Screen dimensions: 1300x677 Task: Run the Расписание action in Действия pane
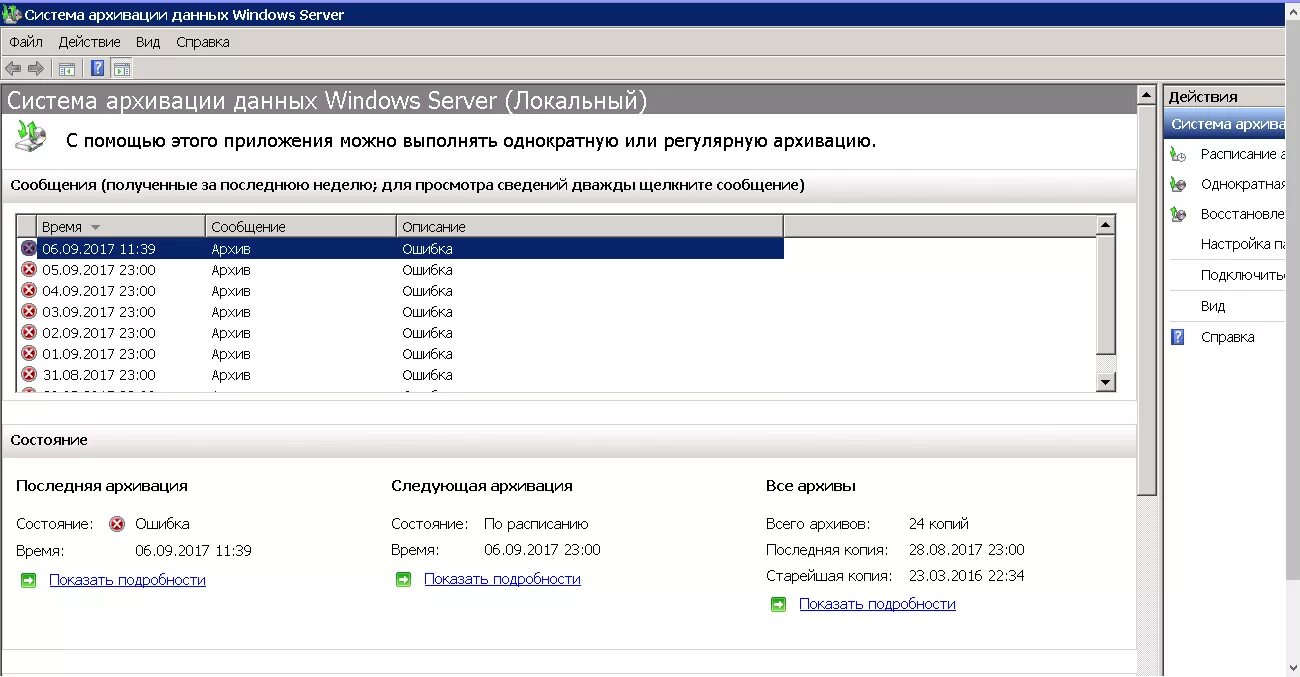[1242, 154]
